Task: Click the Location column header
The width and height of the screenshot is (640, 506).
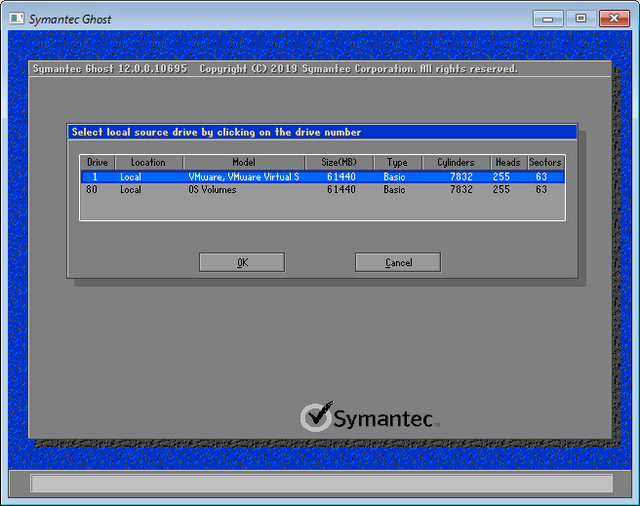Action: [x=149, y=162]
